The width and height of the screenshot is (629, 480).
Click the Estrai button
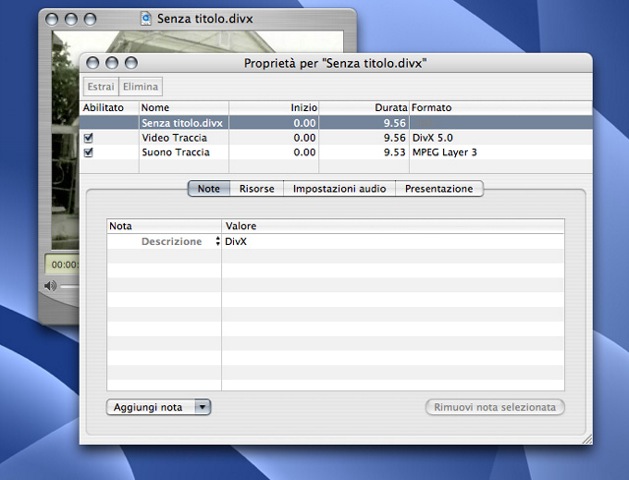(101, 87)
